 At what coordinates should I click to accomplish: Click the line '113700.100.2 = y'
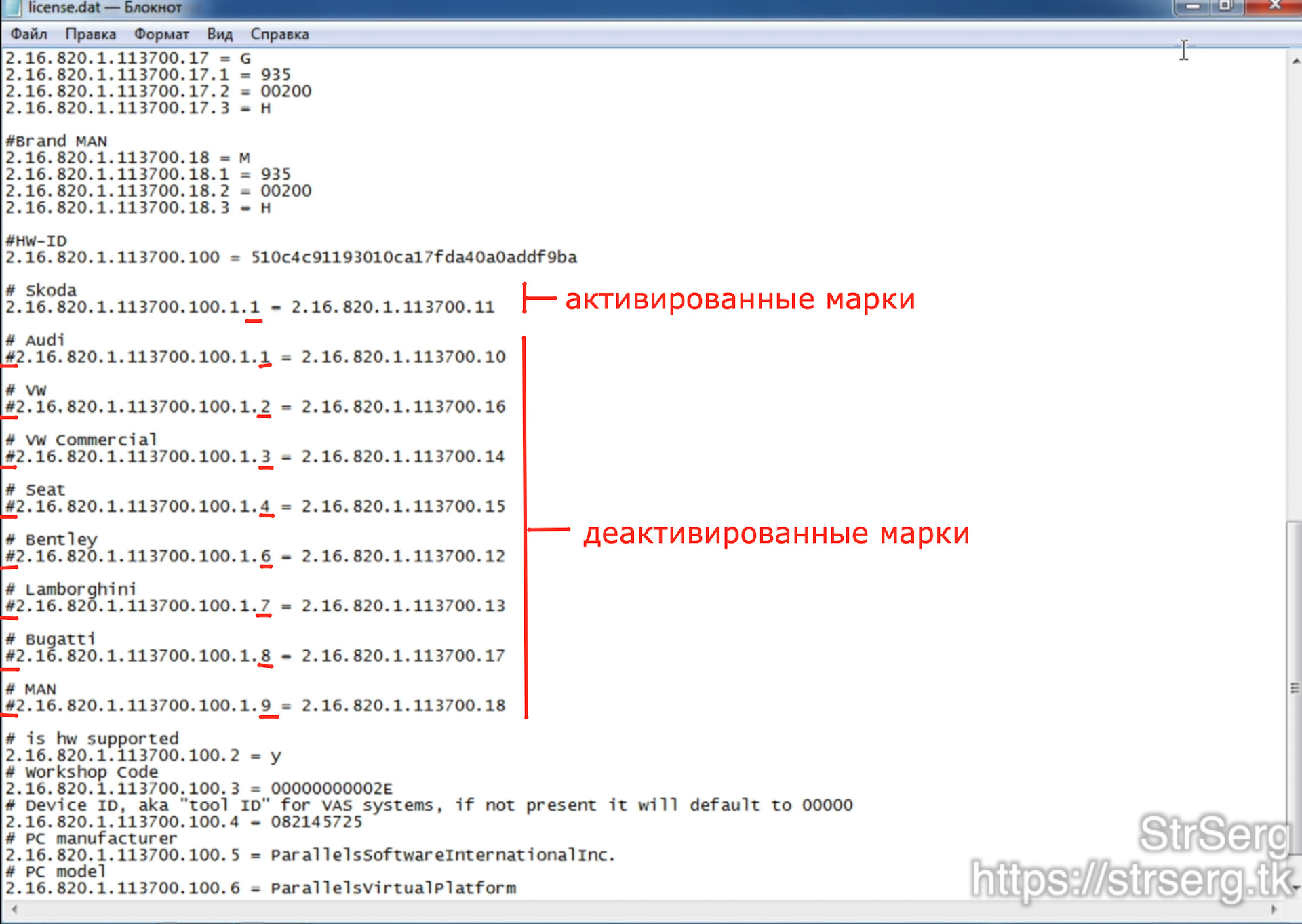(x=143, y=755)
